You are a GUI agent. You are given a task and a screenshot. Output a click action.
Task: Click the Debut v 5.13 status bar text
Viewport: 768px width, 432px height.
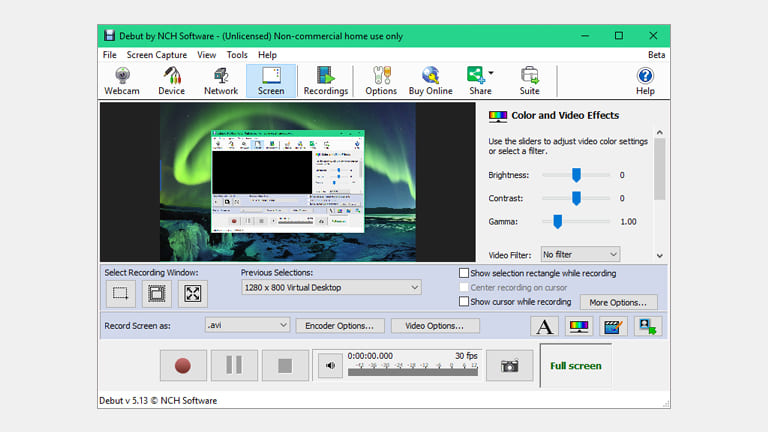[x=158, y=401]
